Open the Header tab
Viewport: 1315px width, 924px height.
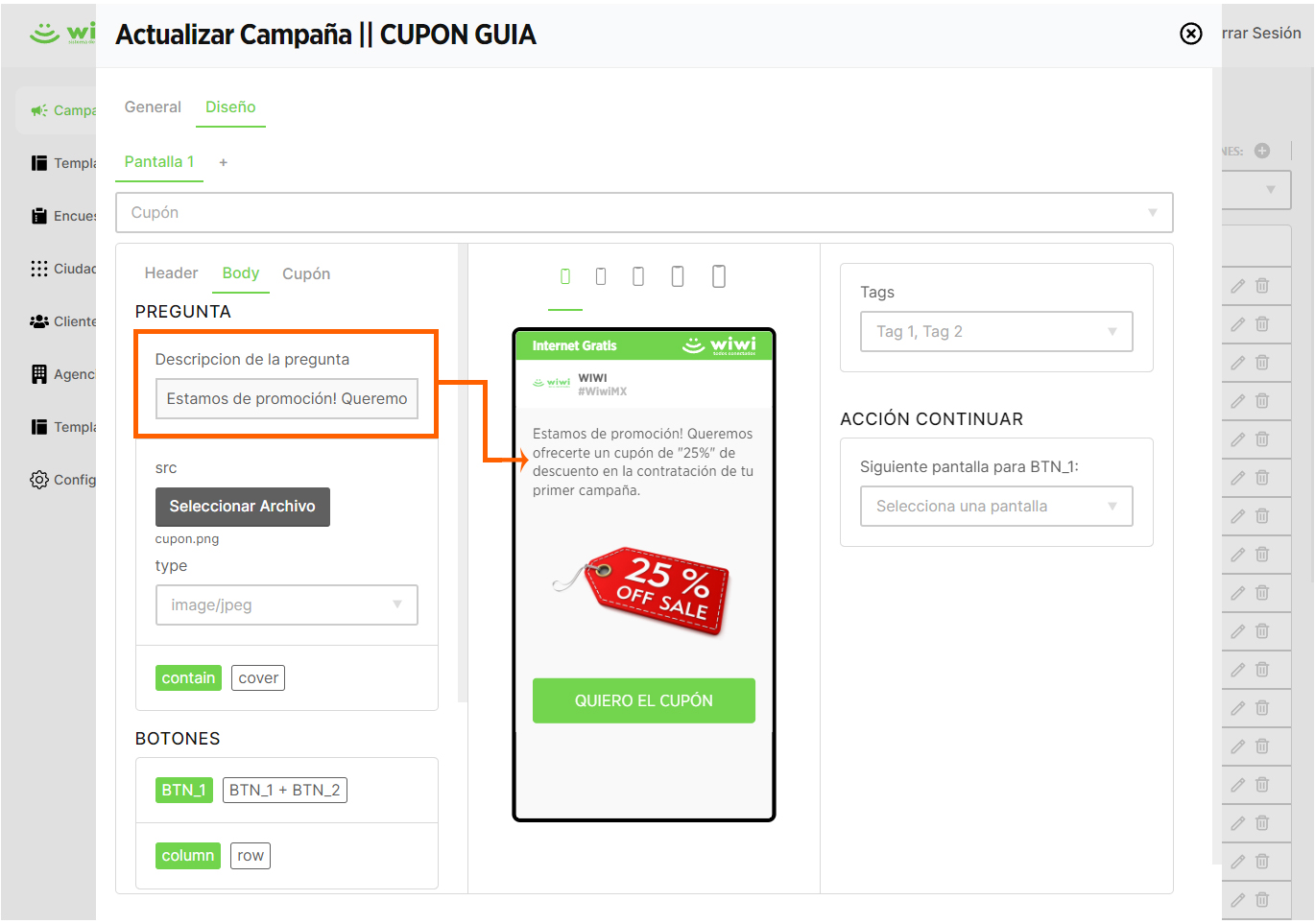171,273
